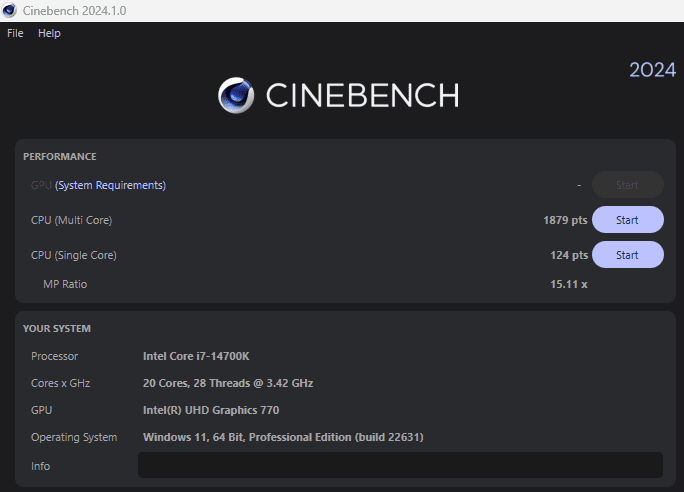Click the 20 Cores, 28 Threads value
The image size is (684, 492).
tap(228, 383)
